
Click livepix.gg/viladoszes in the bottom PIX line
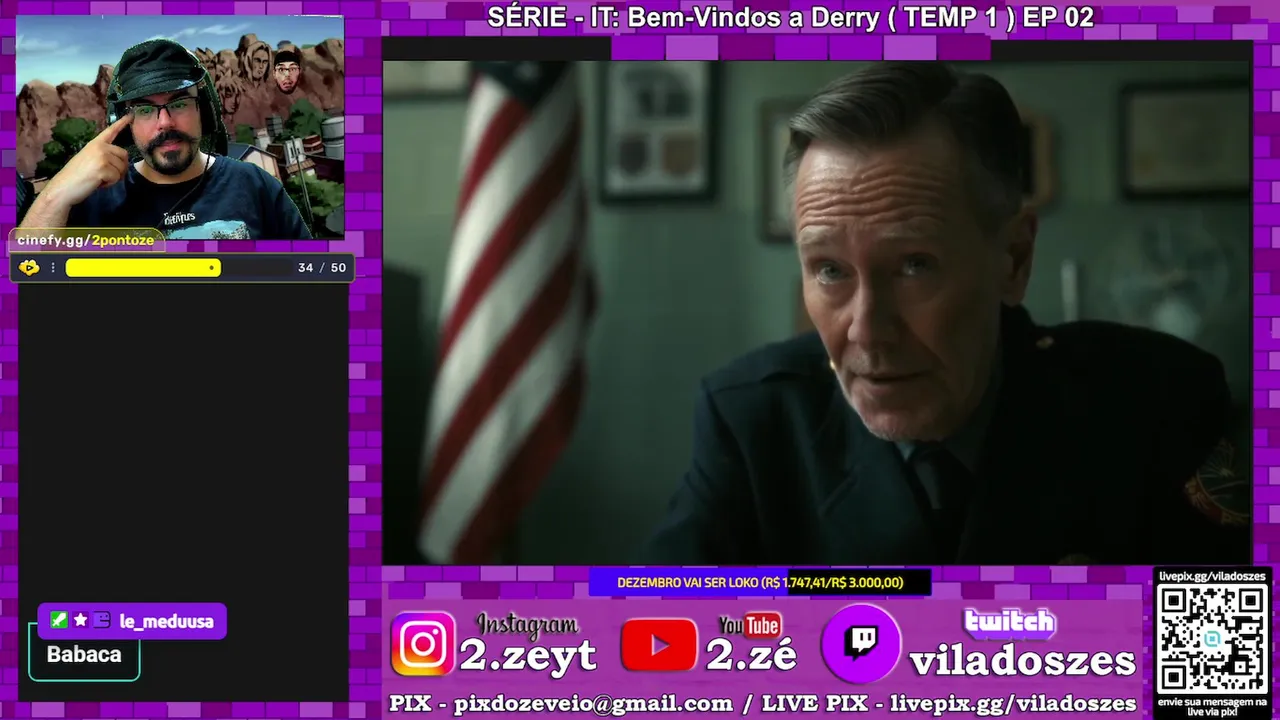pos(1013,703)
